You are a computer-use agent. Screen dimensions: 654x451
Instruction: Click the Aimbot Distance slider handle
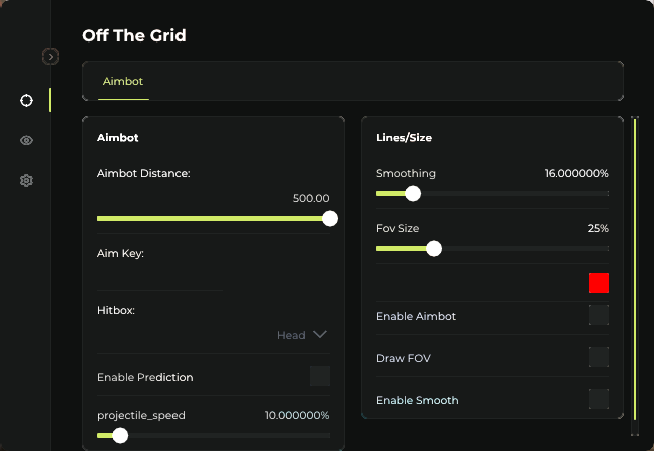pos(330,219)
